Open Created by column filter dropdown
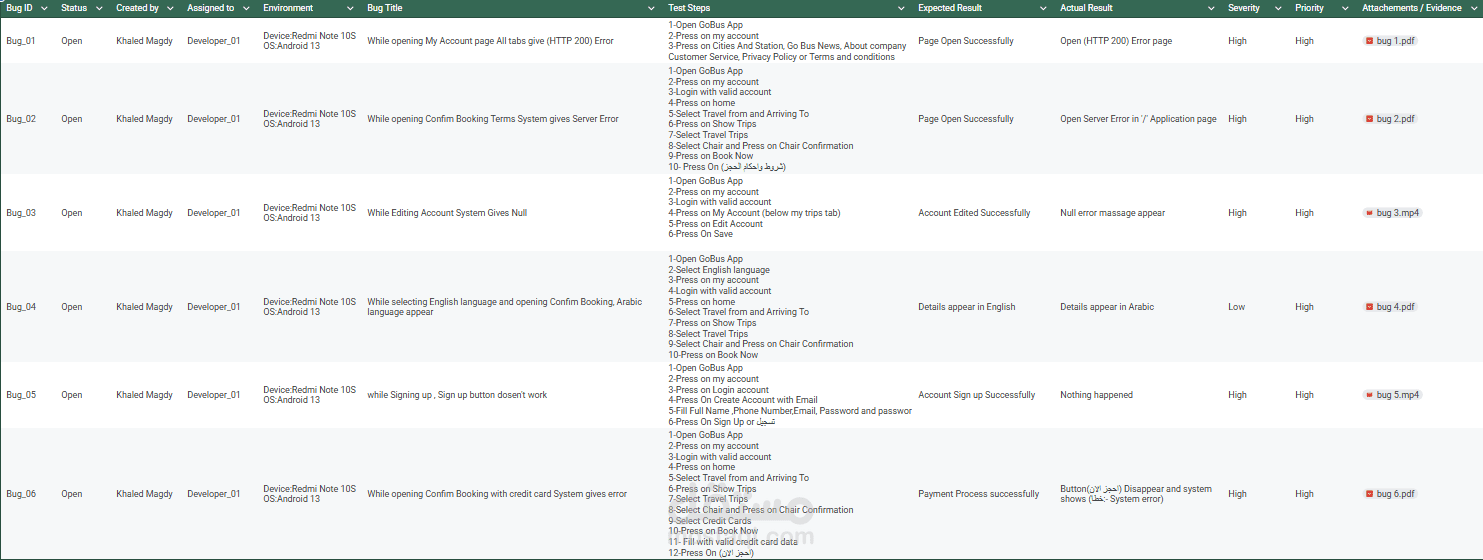The width and height of the screenshot is (1483, 560). tap(170, 8)
